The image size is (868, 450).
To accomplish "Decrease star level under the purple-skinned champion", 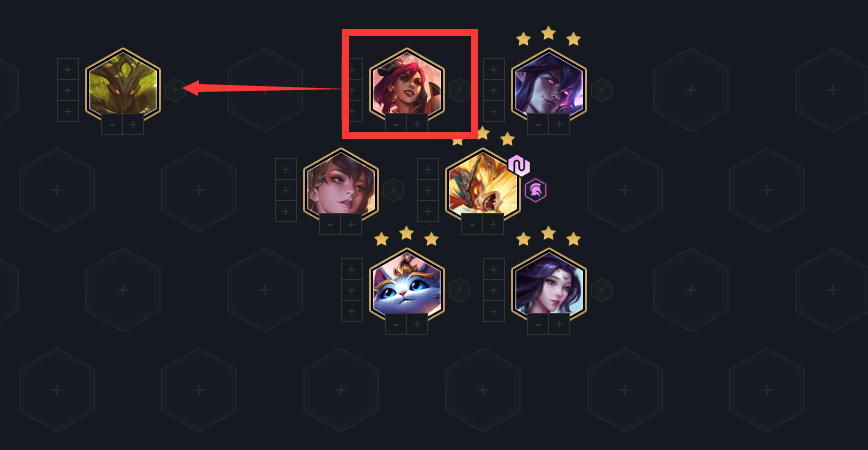I will pyautogui.click(x=538, y=125).
